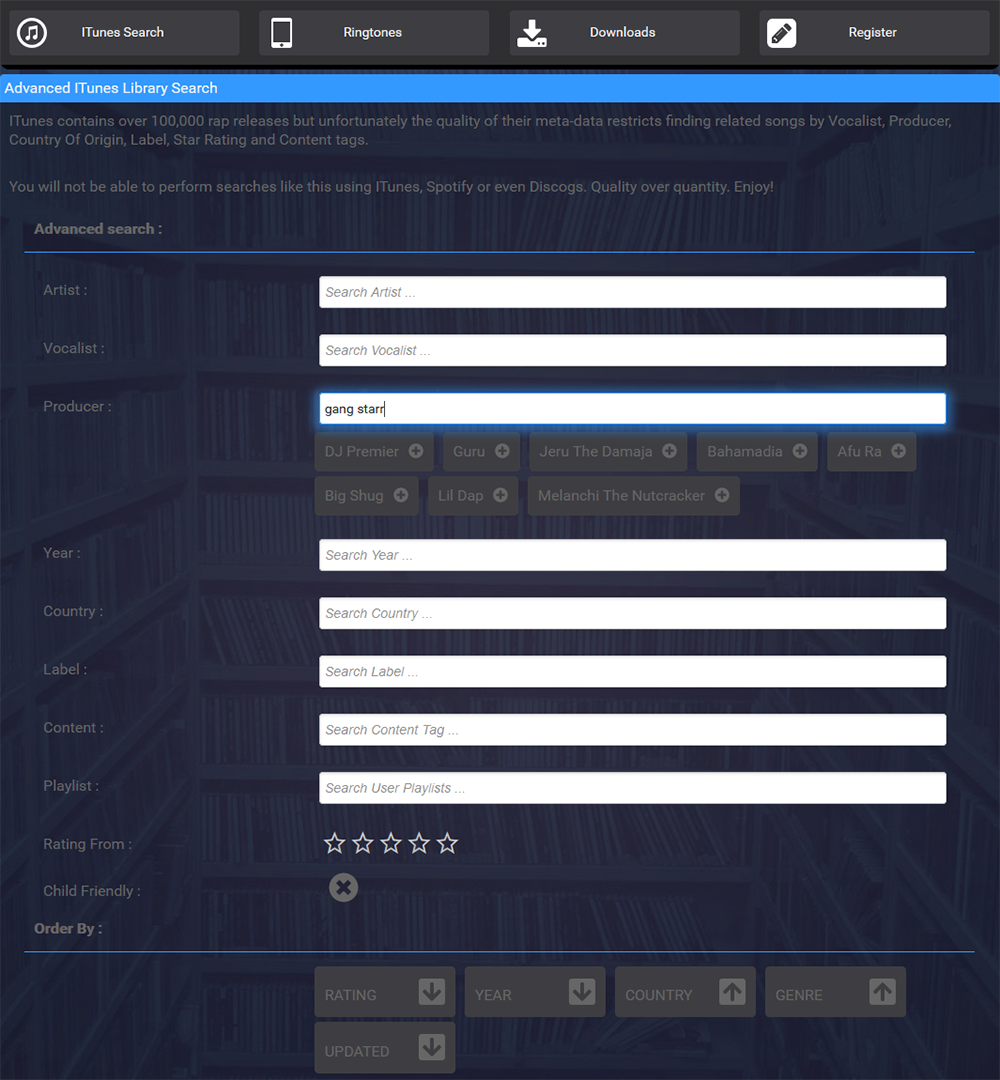Click the Downloads tray arrow icon

point(532,32)
